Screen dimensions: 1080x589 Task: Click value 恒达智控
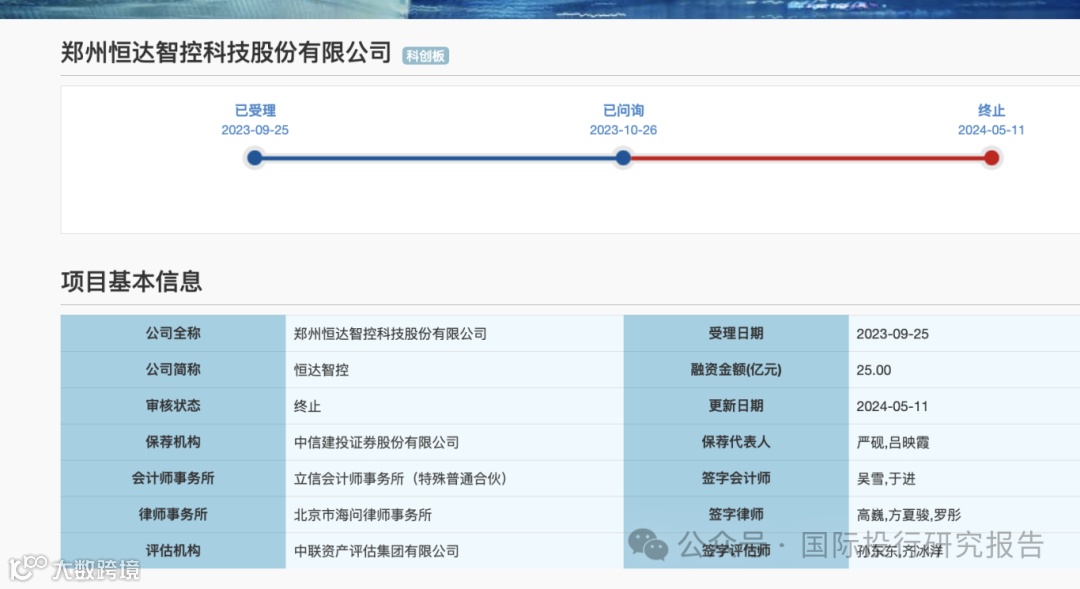point(321,370)
